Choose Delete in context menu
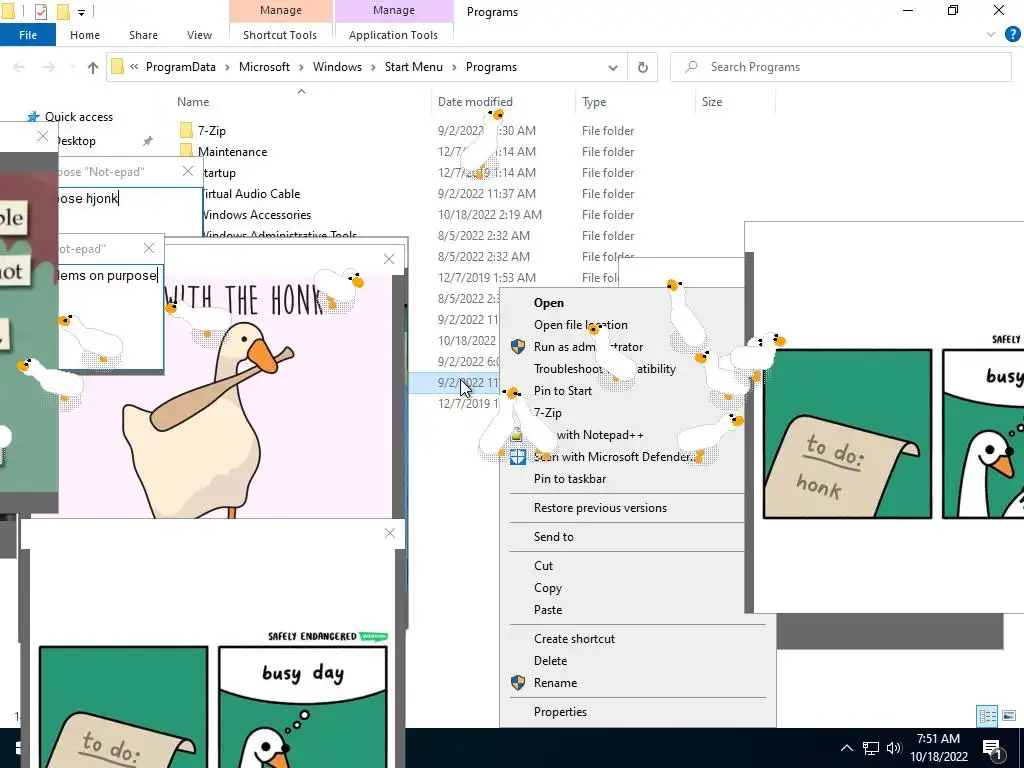The image size is (1024, 768). click(550, 661)
